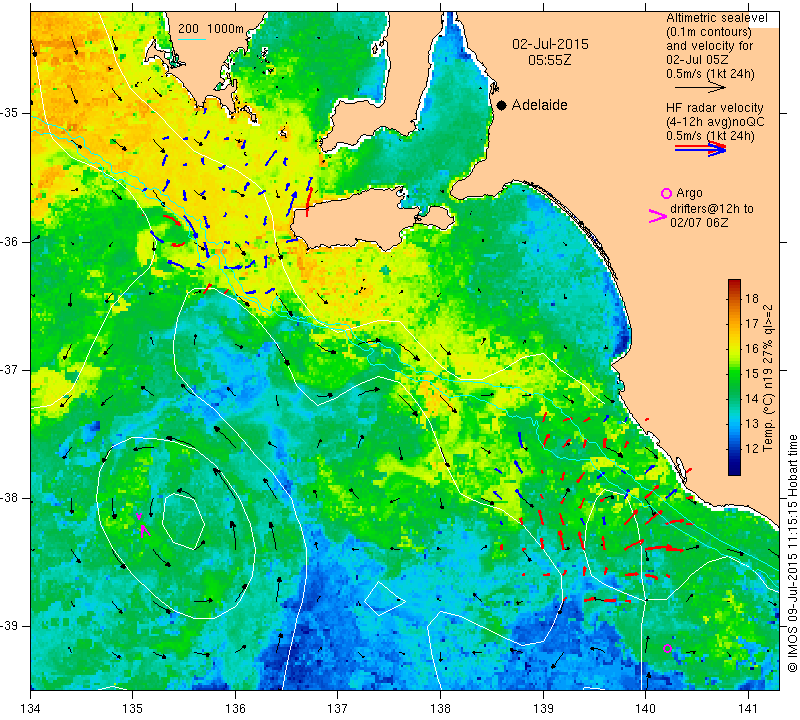This screenshot has height=720, width=800.
Task: Click the 'drifters@12h to' legend text
Action: pos(711,209)
